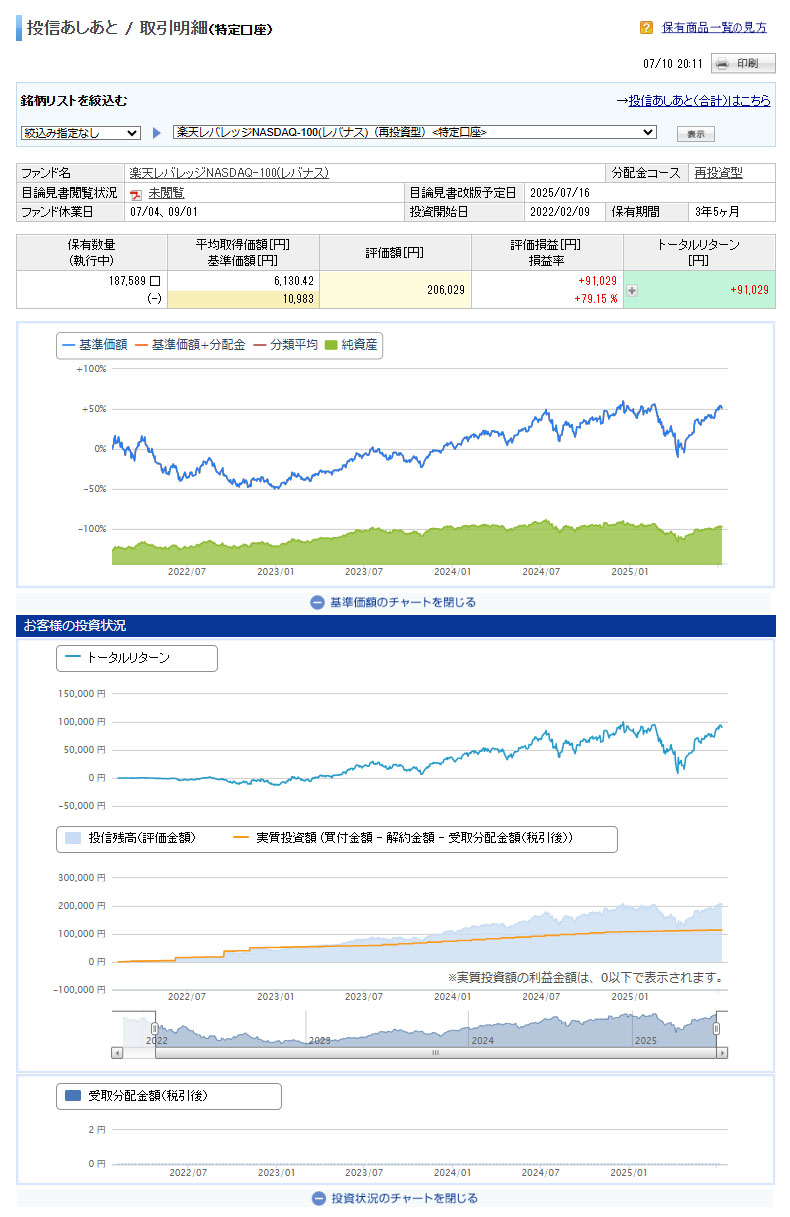Screen dimensions: 790x1217
Task: Click the 再投資型 distribution course link
Action: click(x=720, y=173)
